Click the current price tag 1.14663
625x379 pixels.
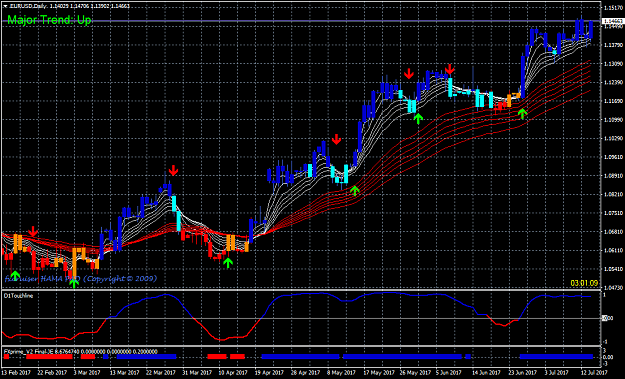coord(613,21)
